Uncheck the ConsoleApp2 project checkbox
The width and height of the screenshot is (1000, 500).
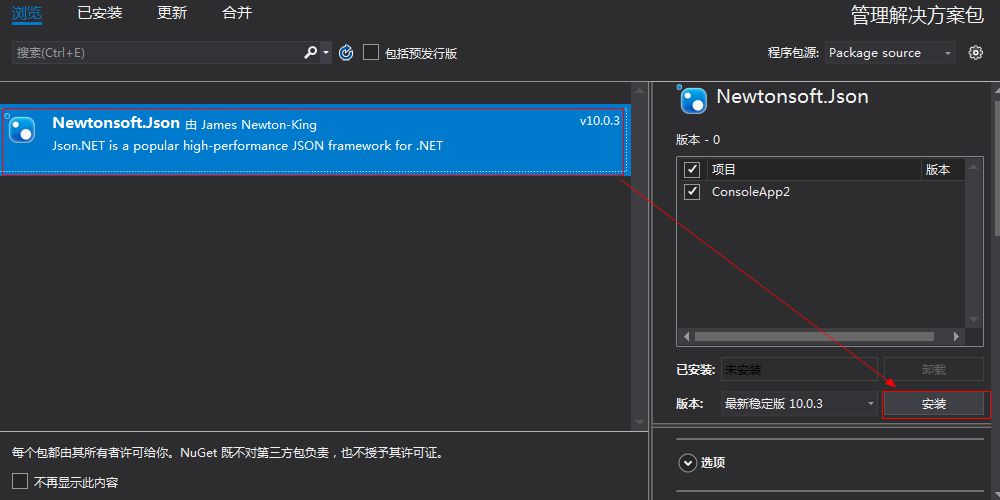click(692, 191)
